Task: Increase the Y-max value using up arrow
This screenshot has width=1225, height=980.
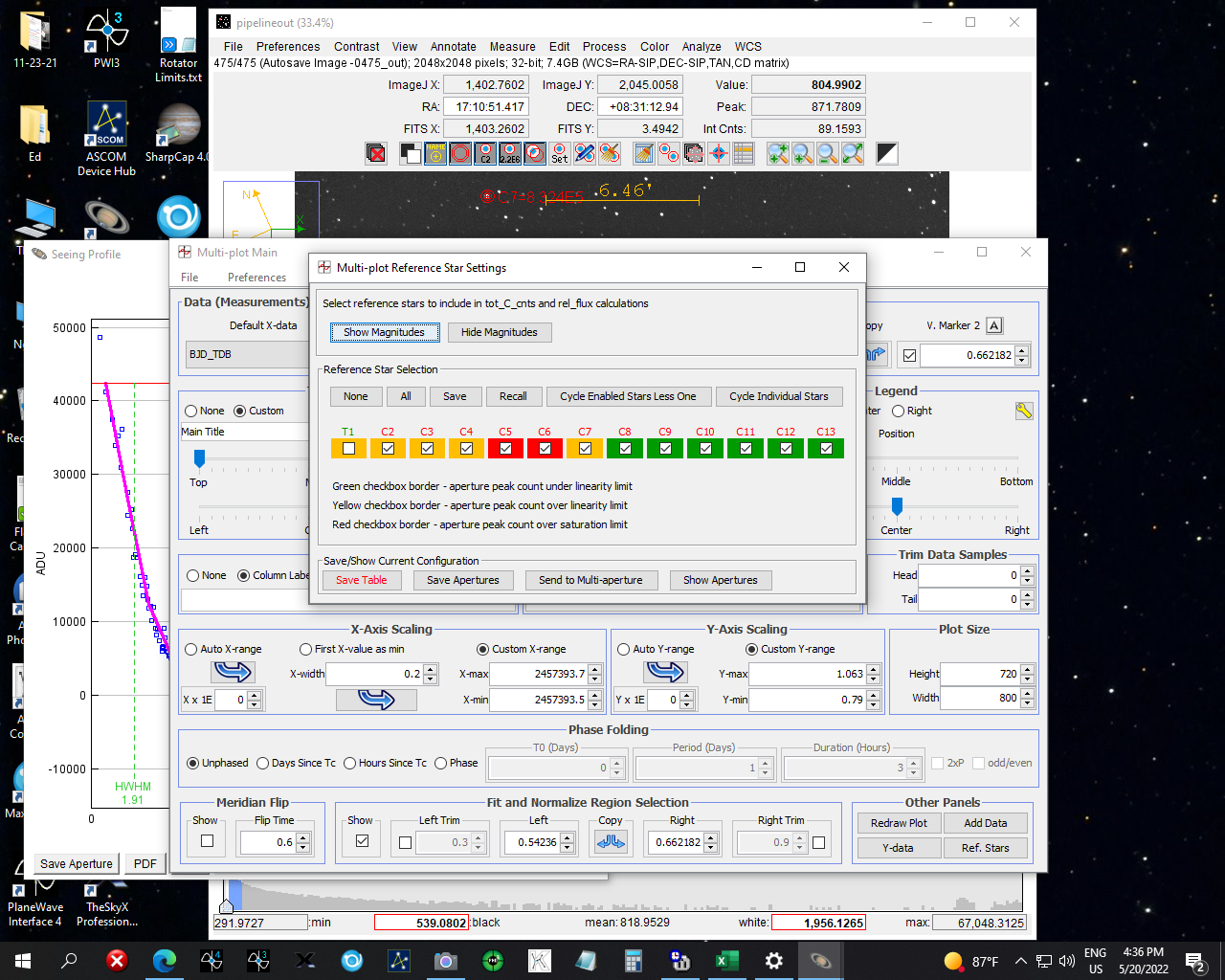Action: pyautogui.click(x=873, y=669)
